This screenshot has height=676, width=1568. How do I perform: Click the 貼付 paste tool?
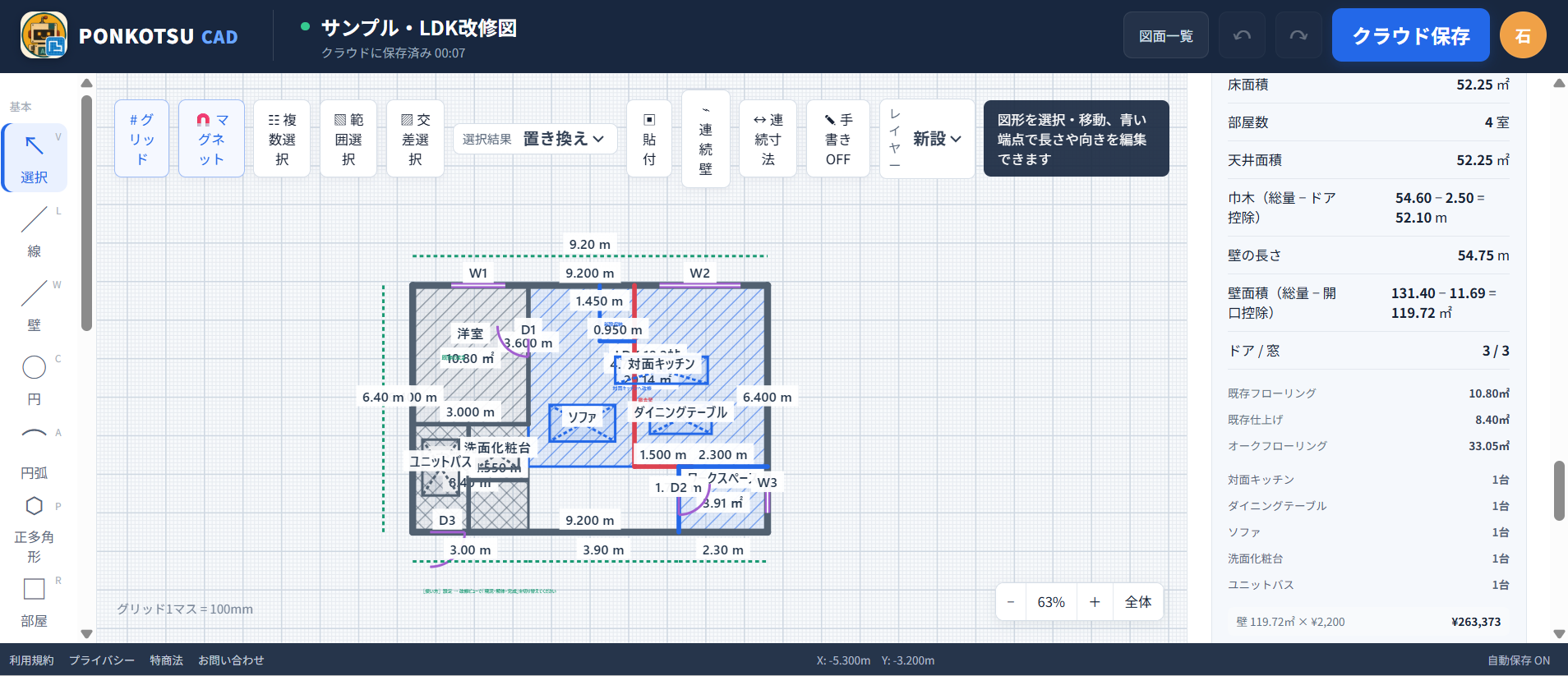[649, 139]
